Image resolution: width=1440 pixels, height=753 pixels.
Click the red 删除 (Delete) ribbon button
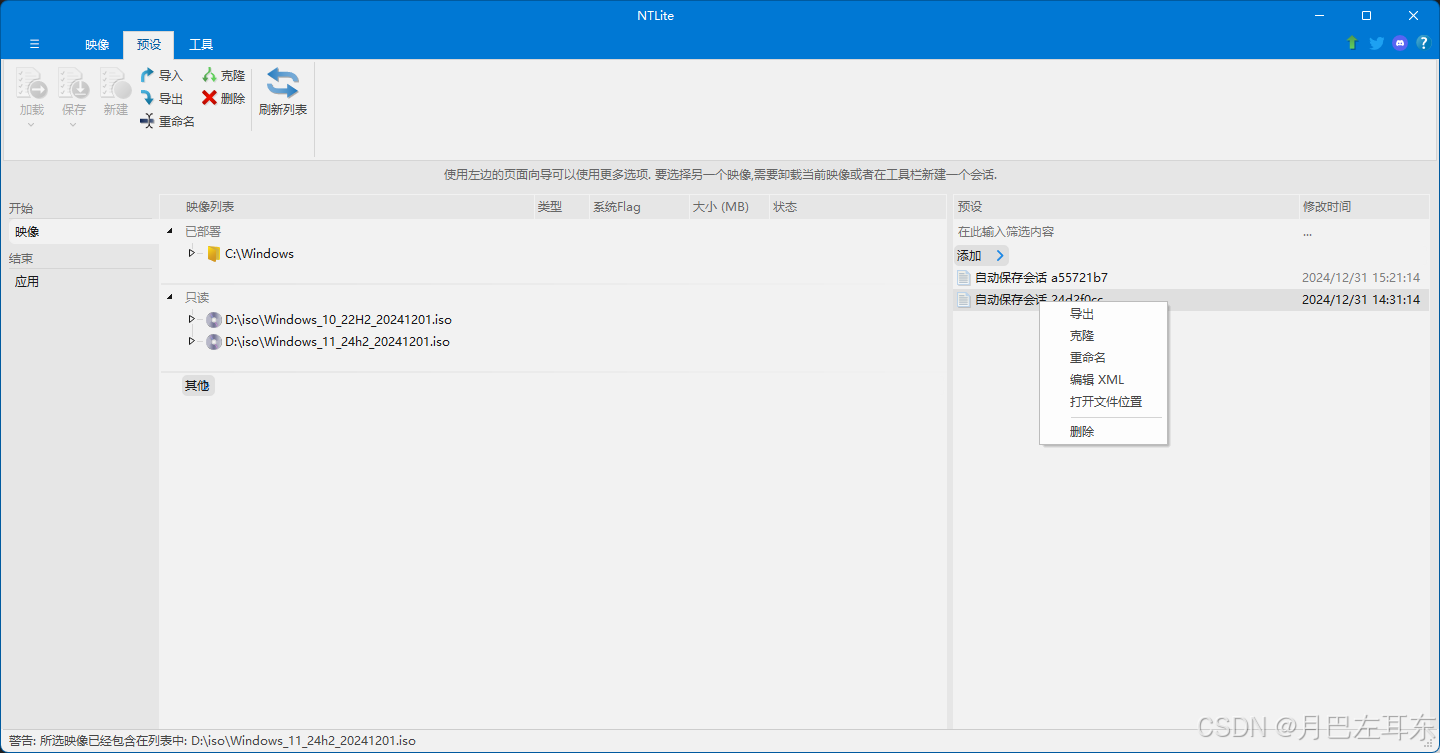pos(224,98)
